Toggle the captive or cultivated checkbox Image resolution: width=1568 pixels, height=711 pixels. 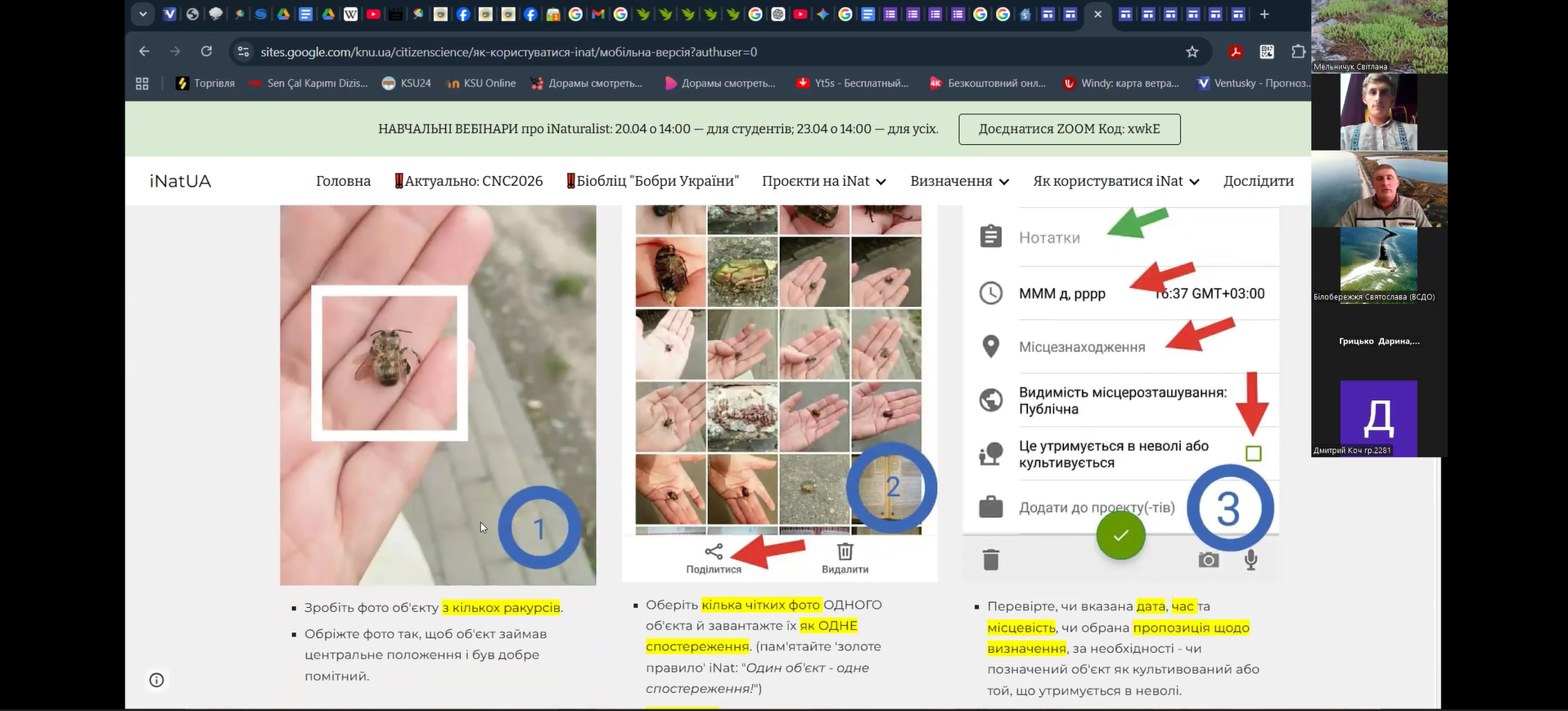pos(1253,453)
